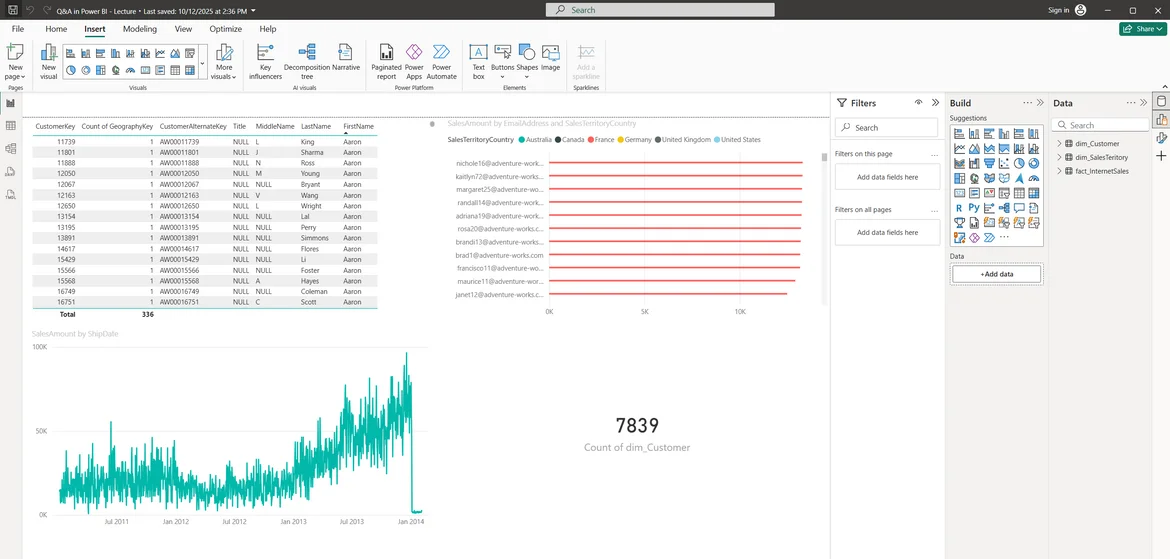The image size is (1170, 559).
Task: Open the More visuals dropdown
Action: coord(224,61)
